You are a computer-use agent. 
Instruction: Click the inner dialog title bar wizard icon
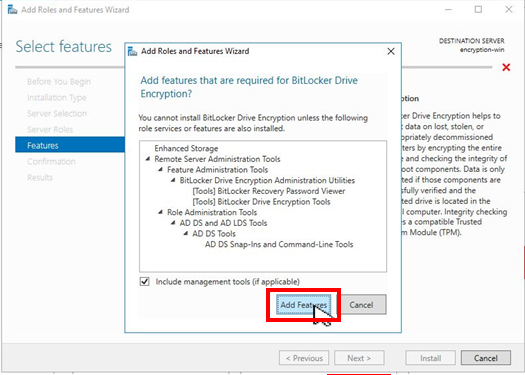click(133, 51)
